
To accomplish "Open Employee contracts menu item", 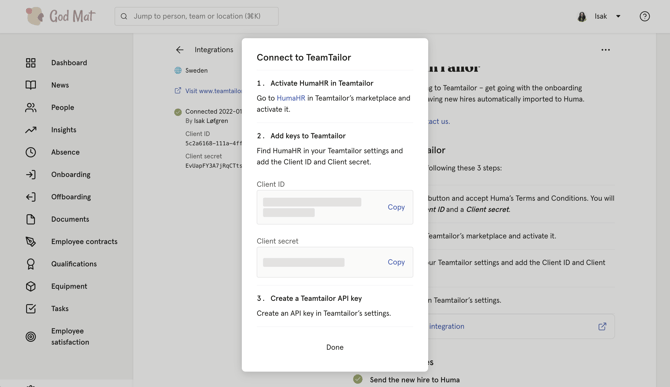I will point(84,241).
